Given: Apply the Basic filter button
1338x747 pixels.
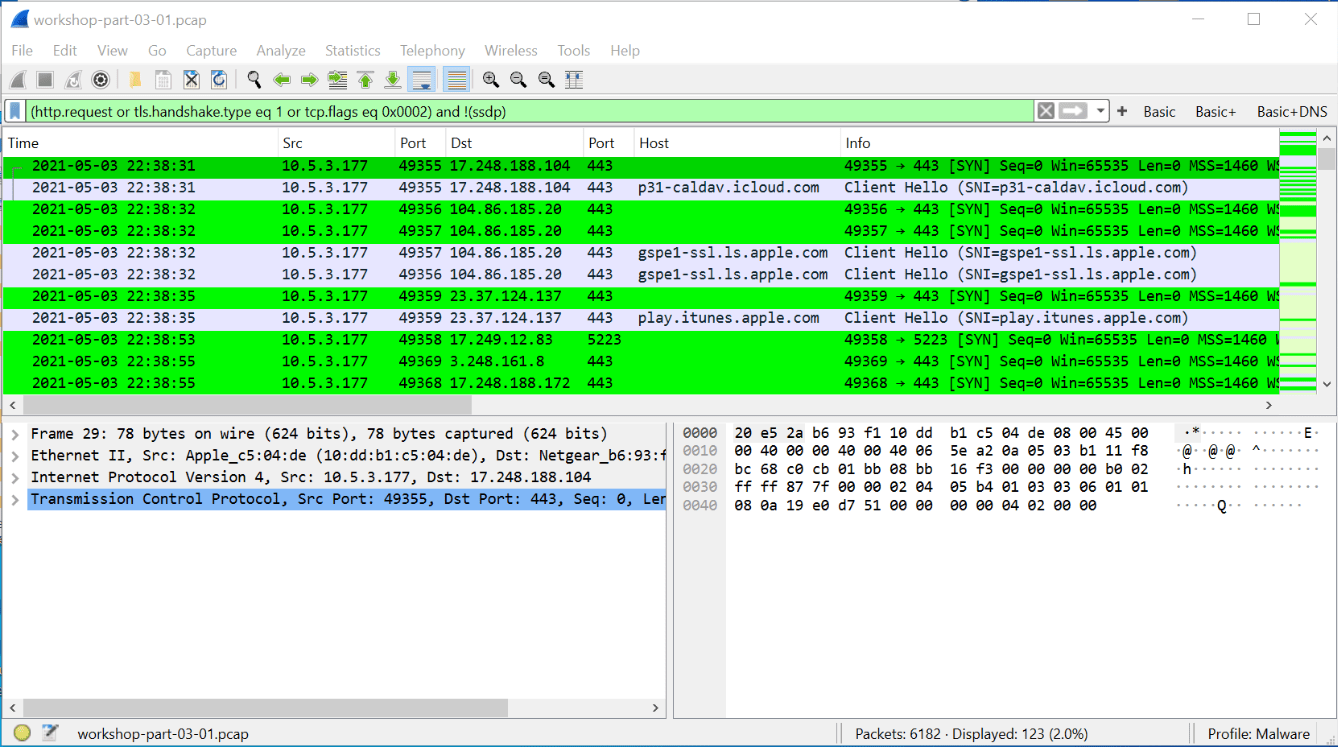Looking at the screenshot, I should coord(1159,112).
